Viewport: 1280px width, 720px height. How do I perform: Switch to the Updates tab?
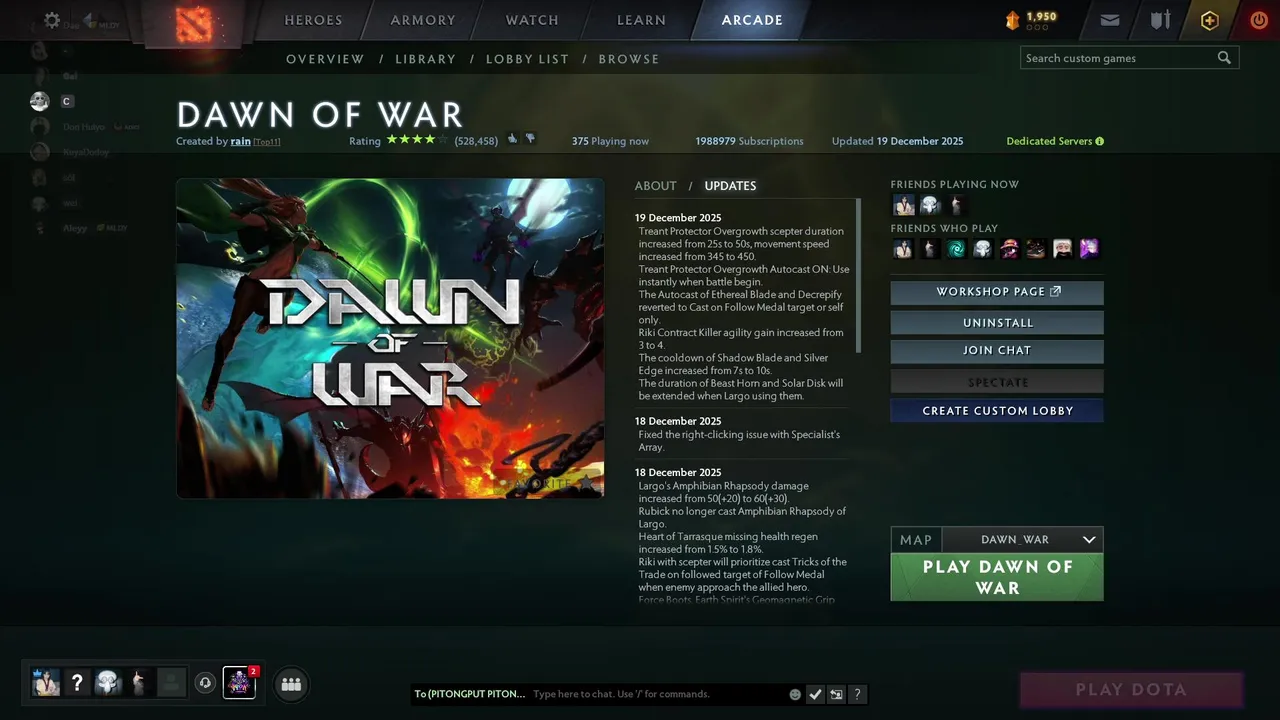(730, 186)
